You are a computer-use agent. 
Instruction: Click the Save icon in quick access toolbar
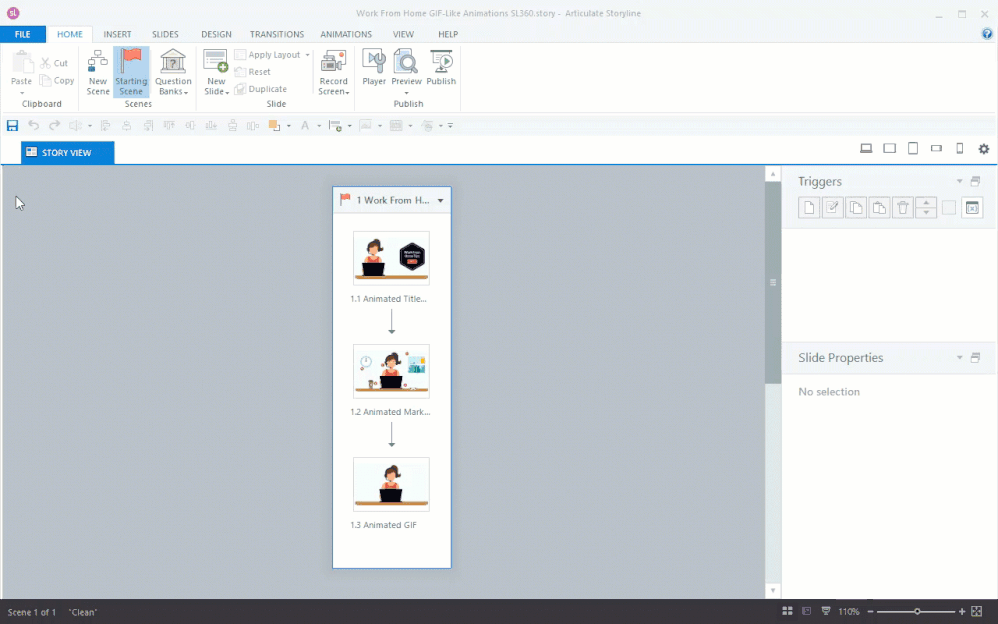tap(12, 125)
